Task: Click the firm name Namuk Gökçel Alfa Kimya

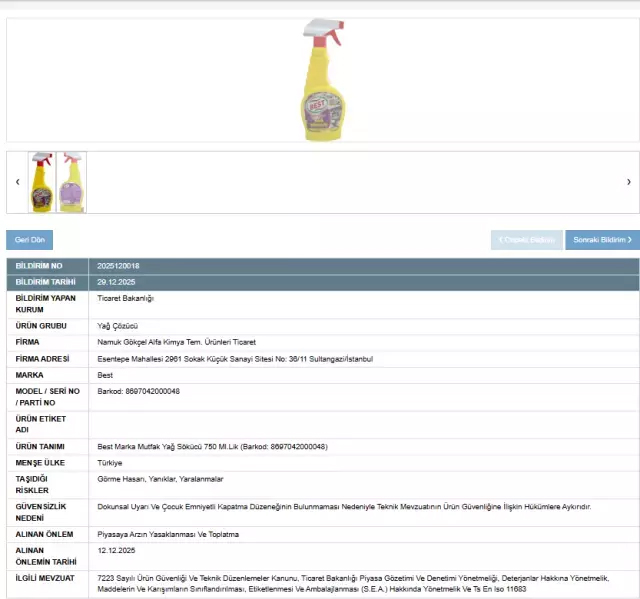Action: click(169, 342)
